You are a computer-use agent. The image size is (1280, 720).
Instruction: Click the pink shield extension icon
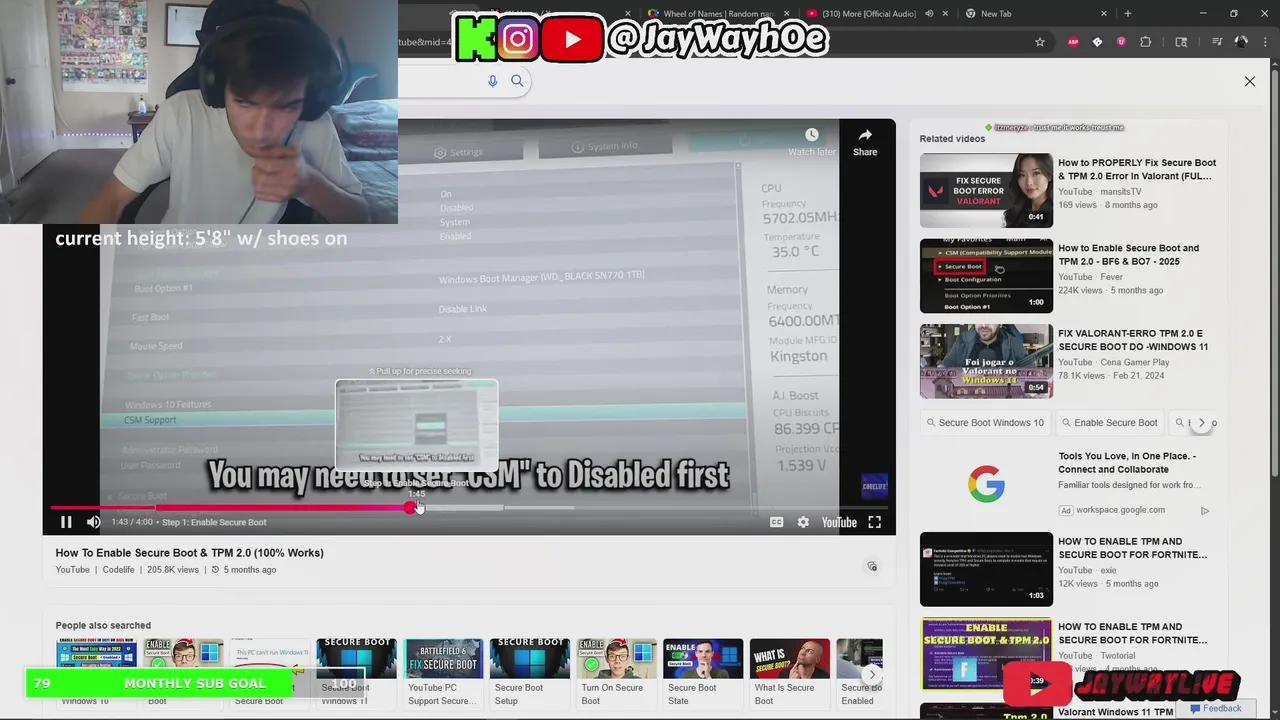(1121, 42)
